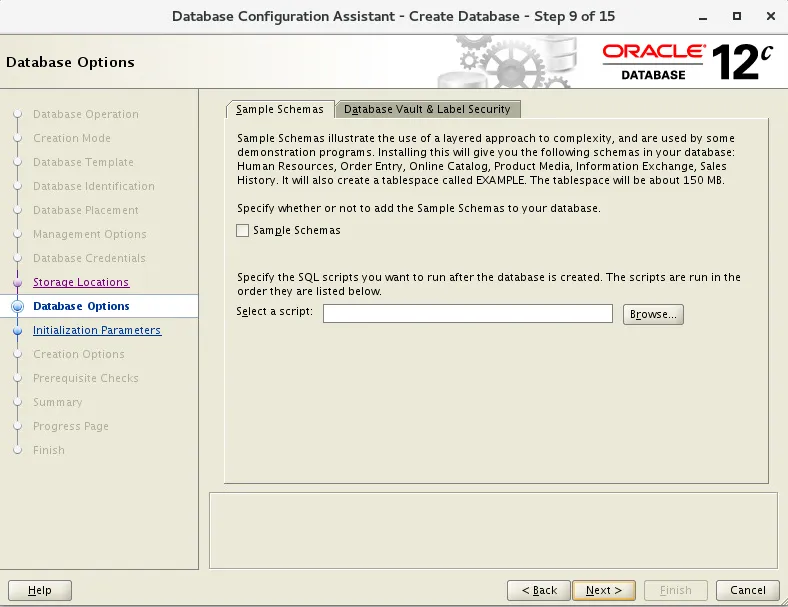Click the disabled Finish button
The height and width of the screenshot is (607, 788).
(x=676, y=590)
